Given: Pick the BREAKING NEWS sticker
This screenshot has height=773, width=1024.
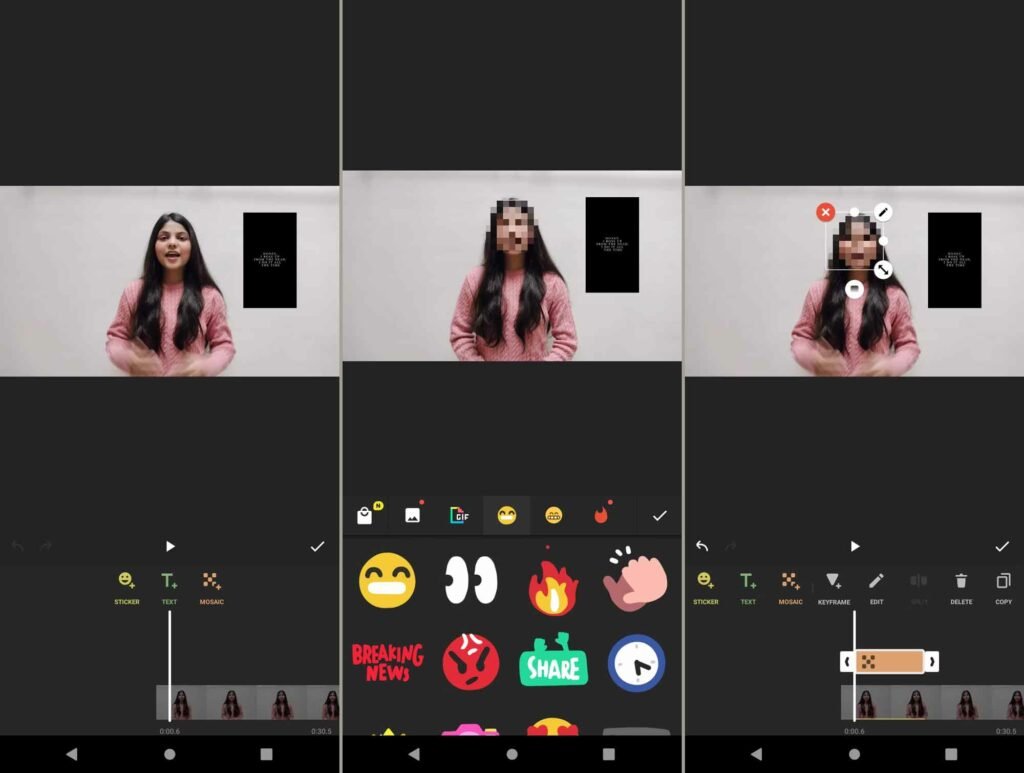Looking at the screenshot, I should click(387, 663).
